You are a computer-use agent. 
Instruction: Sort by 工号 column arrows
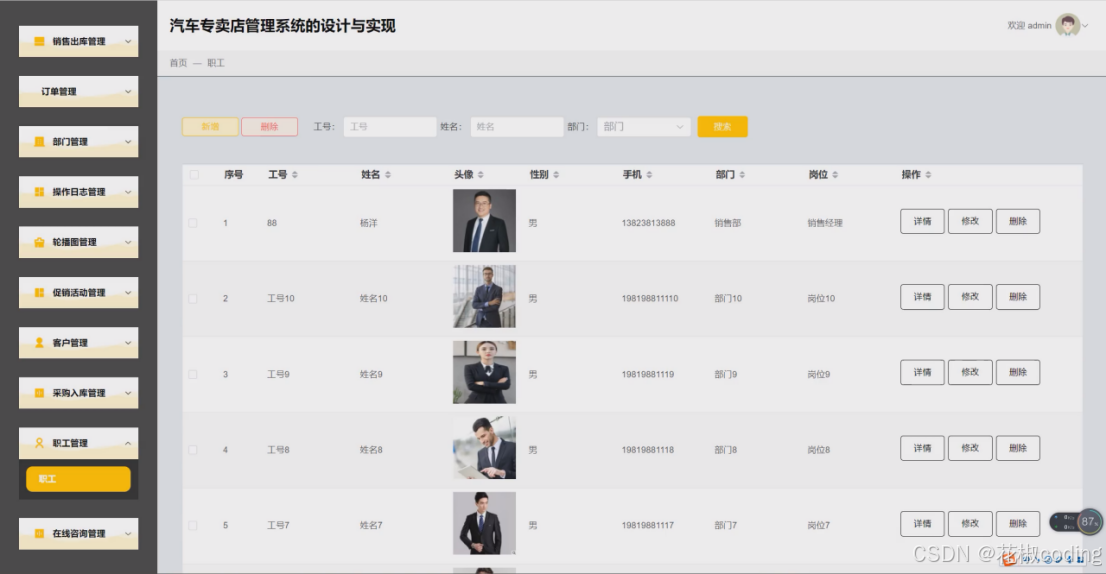pyautogui.click(x=295, y=175)
